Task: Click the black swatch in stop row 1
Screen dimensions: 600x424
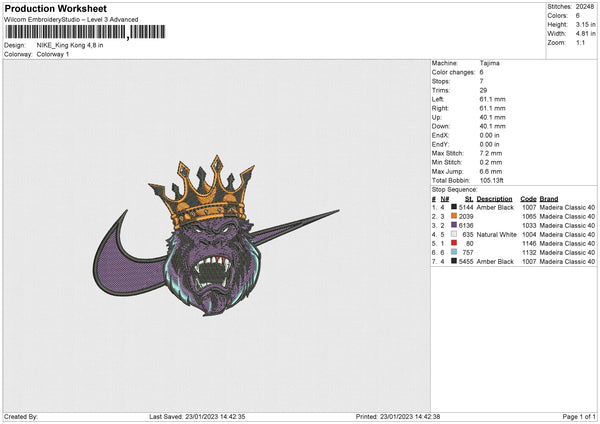Action: (x=454, y=207)
